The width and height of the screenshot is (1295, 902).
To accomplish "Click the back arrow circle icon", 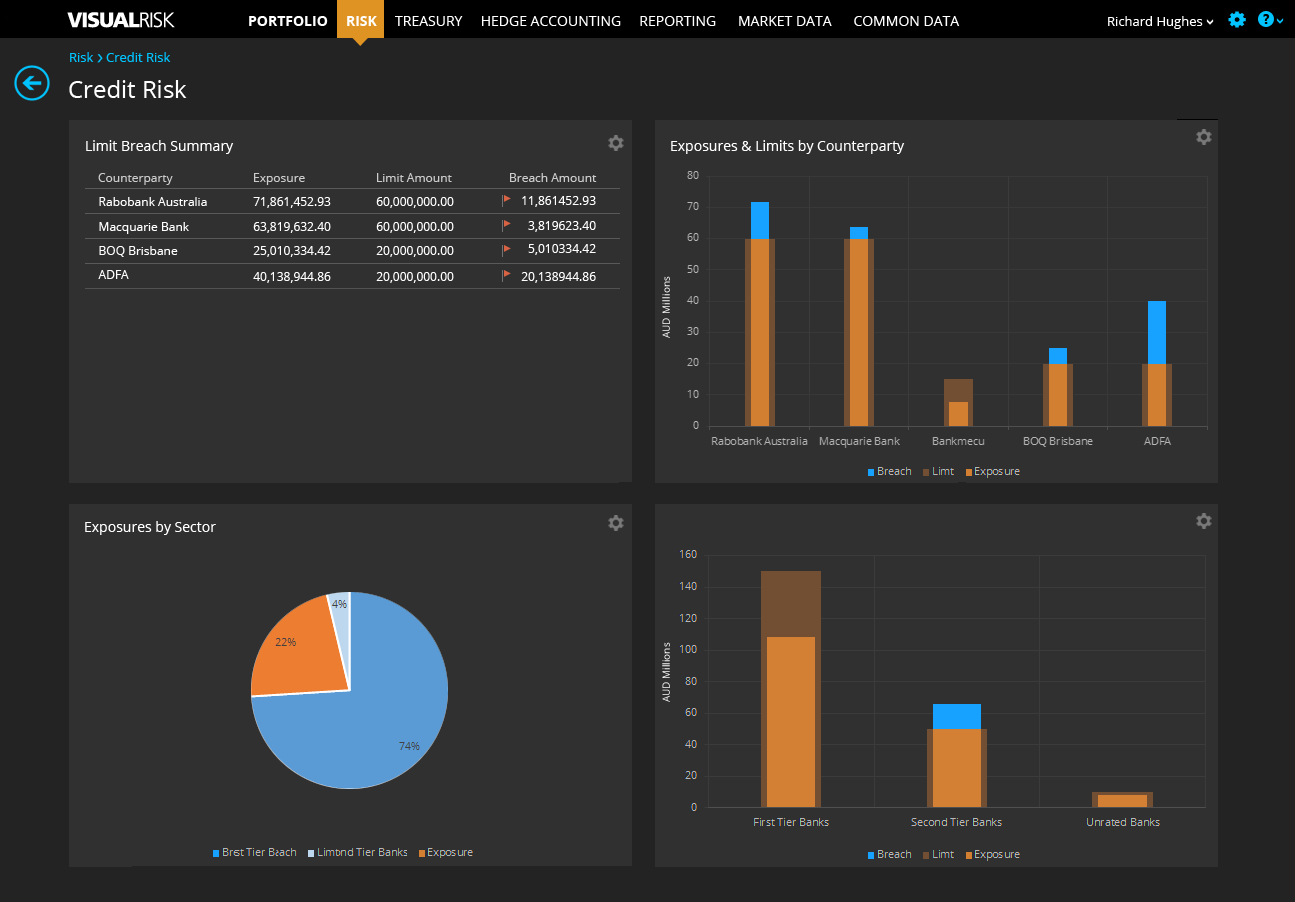I will pyautogui.click(x=32, y=82).
